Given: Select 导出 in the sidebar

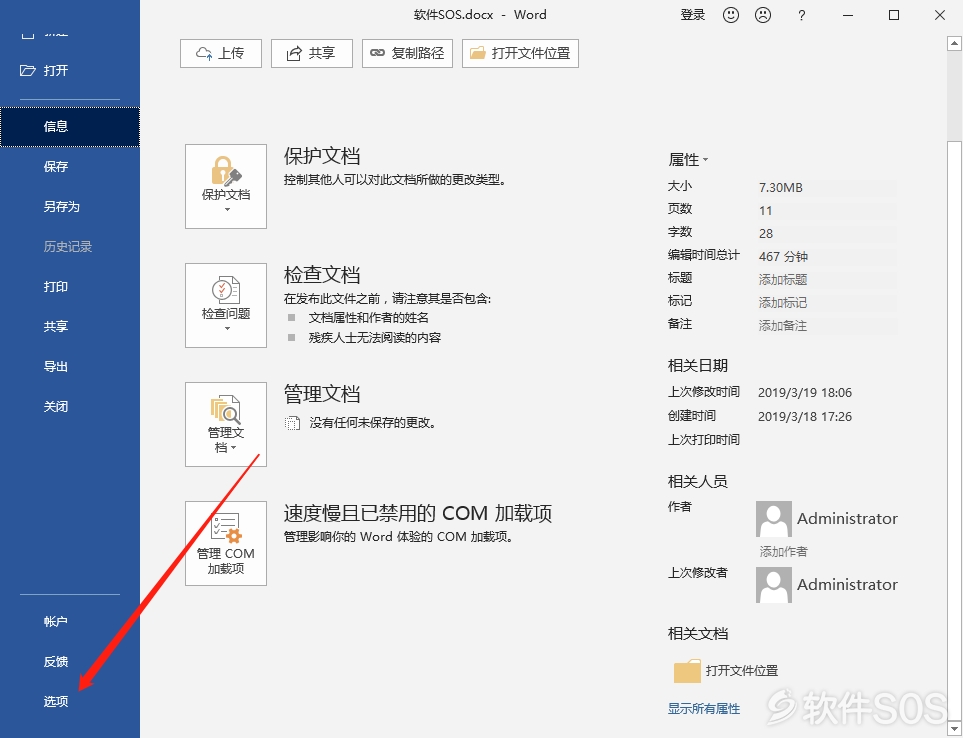Looking at the screenshot, I should [x=70, y=367].
